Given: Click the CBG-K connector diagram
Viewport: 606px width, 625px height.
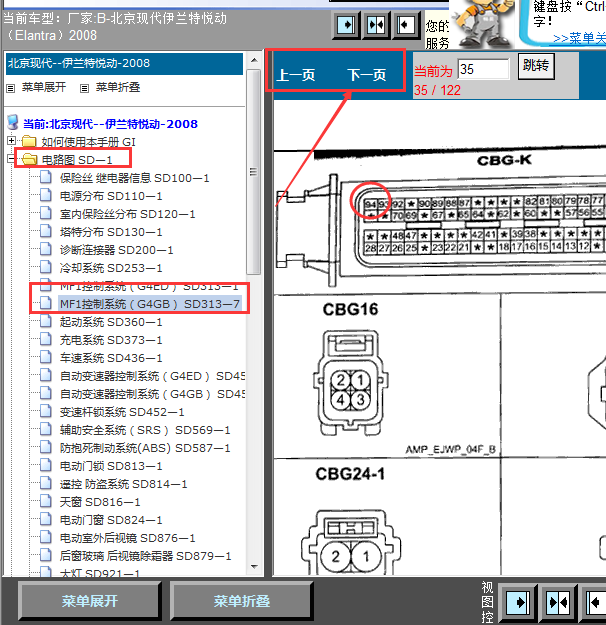Looking at the screenshot, I should click(x=441, y=229).
